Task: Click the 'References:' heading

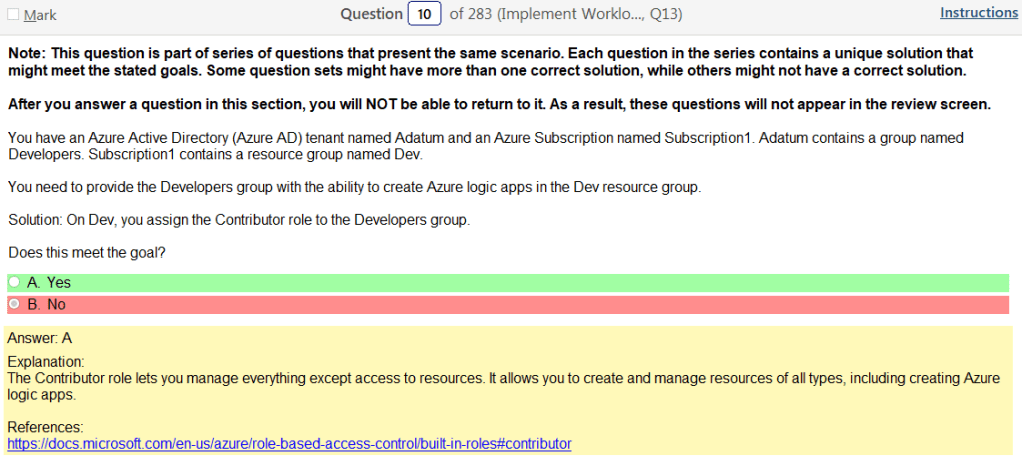Action: (x=44, y=427)
